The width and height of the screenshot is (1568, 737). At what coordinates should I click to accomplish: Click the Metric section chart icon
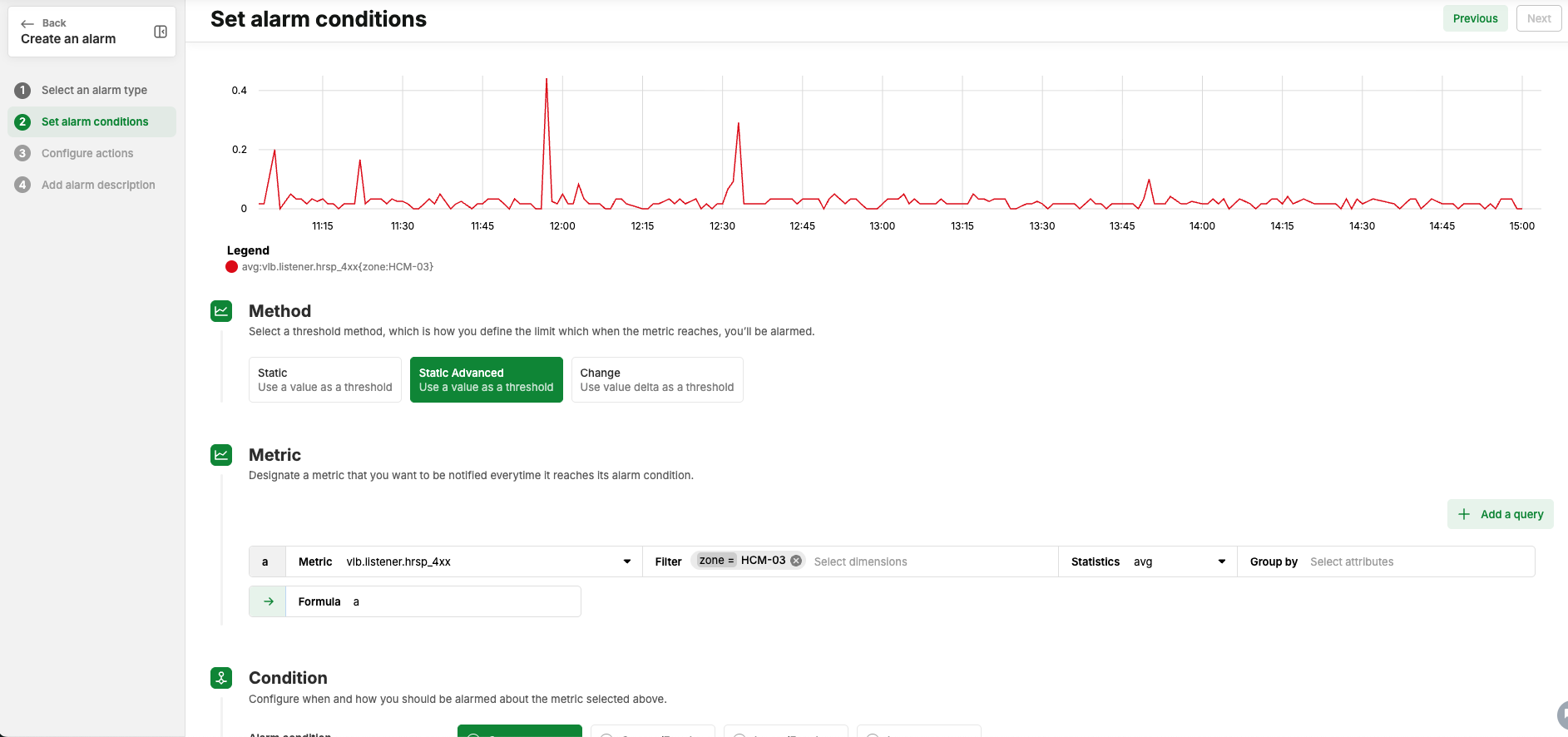point(221,455)
